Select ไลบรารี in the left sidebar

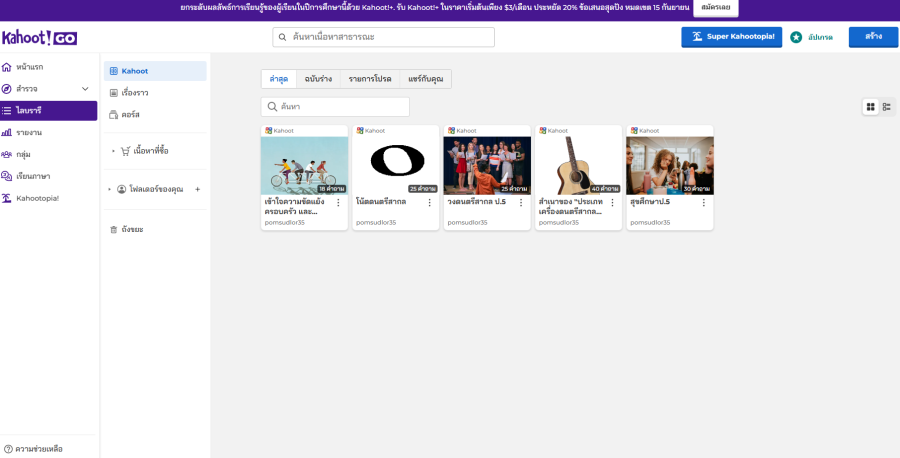49,111
